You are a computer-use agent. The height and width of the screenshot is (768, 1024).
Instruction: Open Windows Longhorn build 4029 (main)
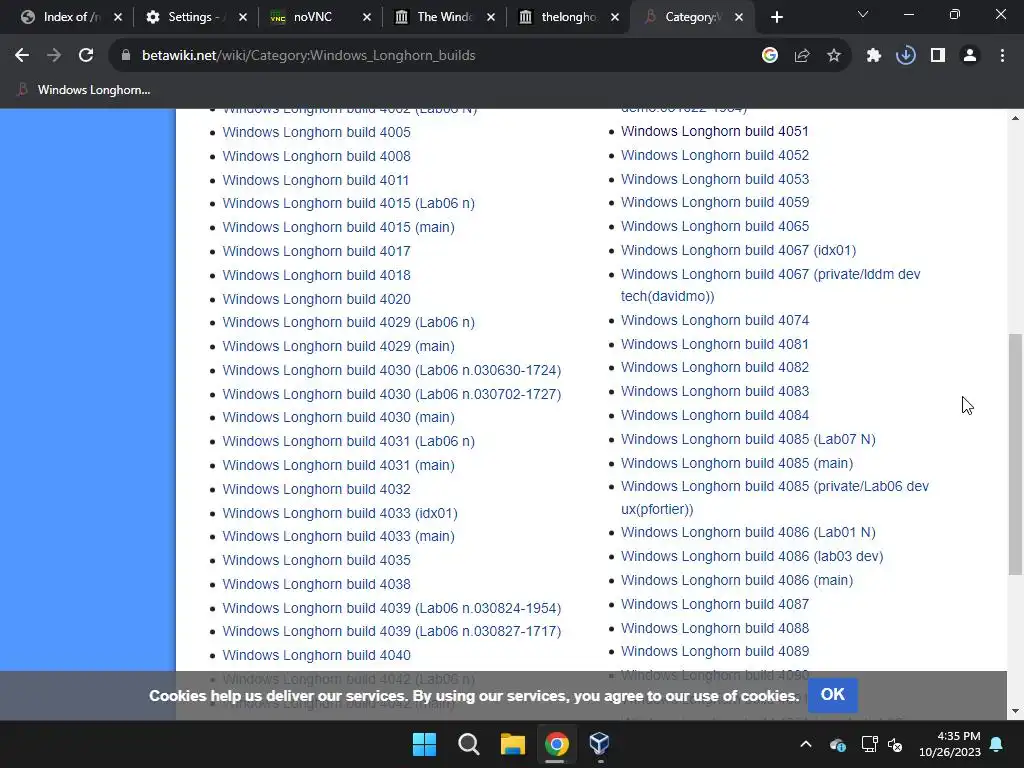tap(338, 347)
